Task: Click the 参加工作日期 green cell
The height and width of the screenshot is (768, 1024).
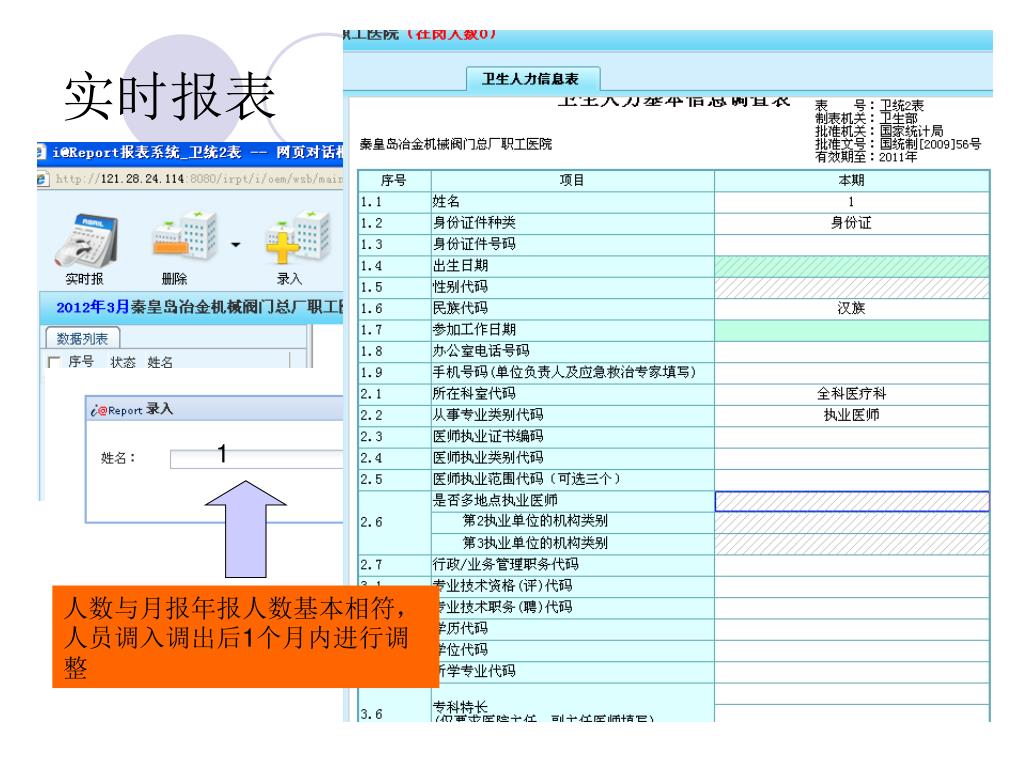Action: coord(852,330)
